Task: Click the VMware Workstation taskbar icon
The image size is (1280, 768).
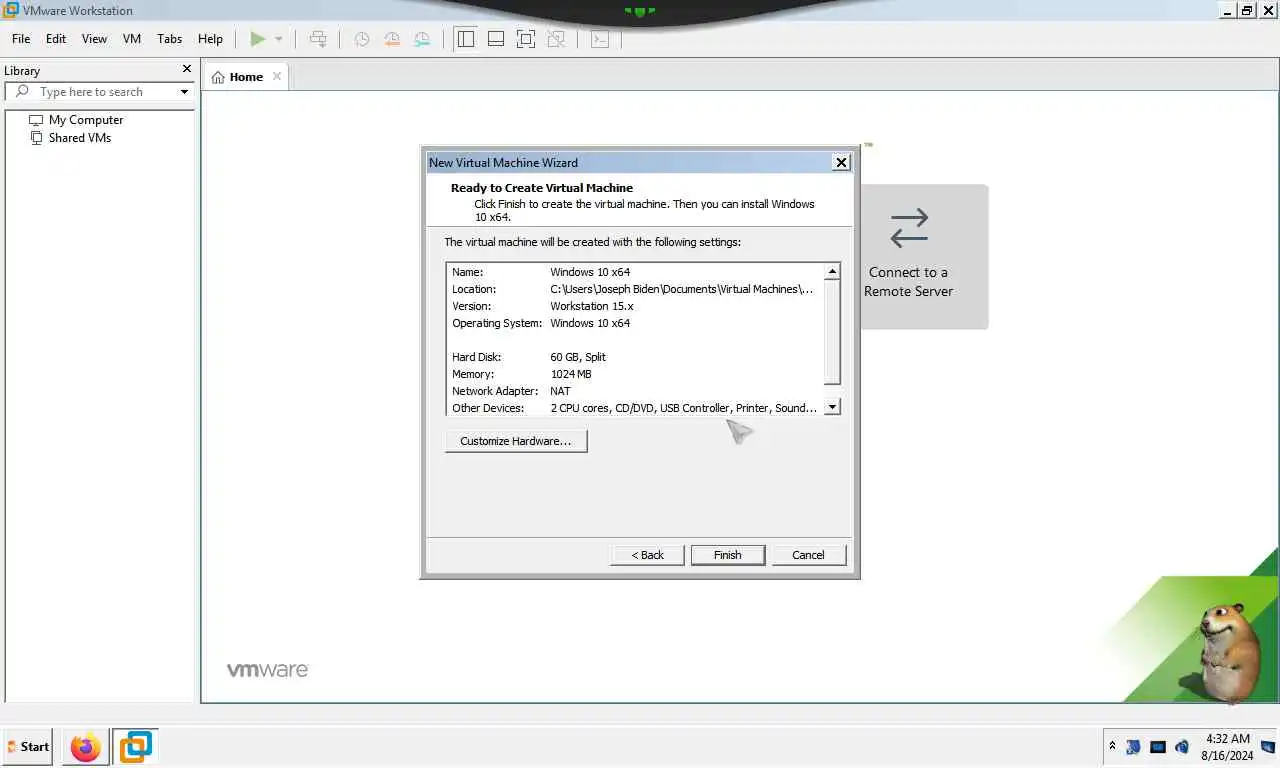Action: click(x=135, y=747)
